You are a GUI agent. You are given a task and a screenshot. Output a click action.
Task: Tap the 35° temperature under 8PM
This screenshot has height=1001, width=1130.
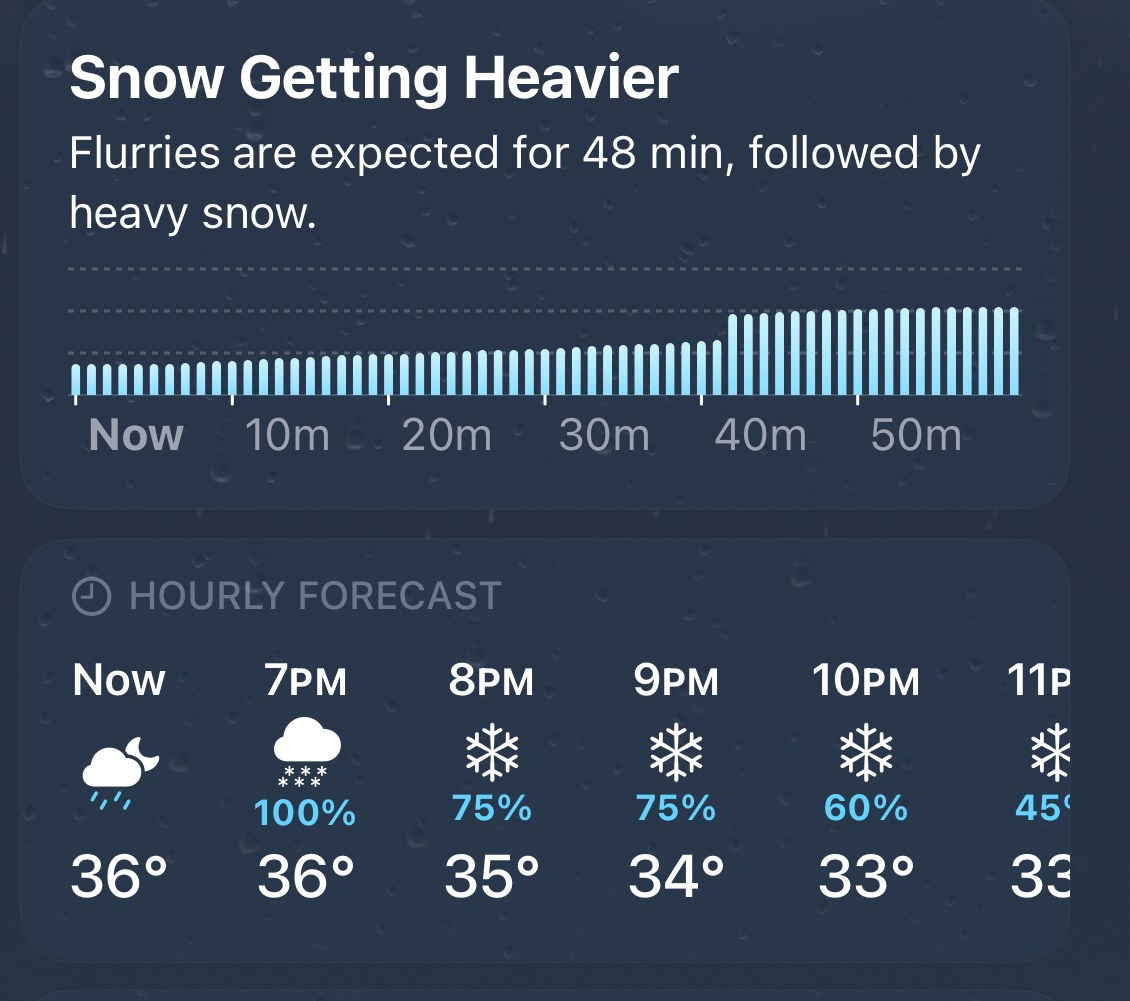click(x=491, y=878)
